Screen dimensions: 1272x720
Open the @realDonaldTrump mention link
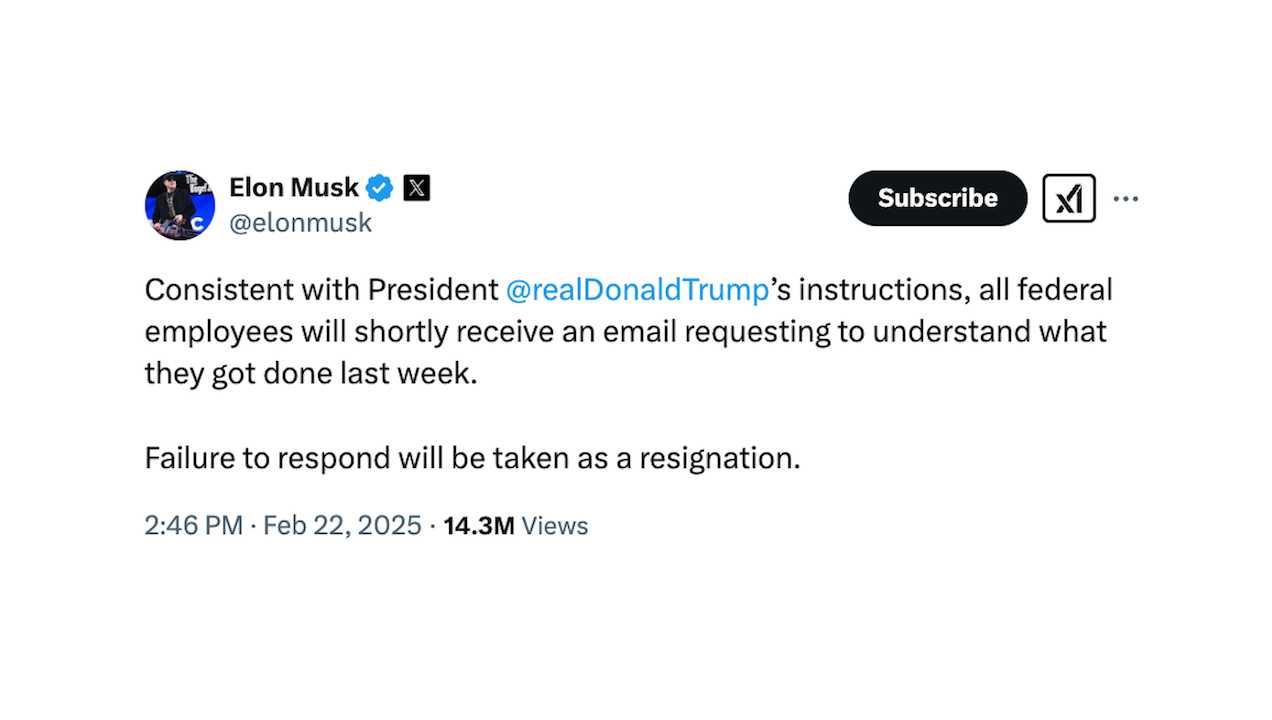pos(637,290)
